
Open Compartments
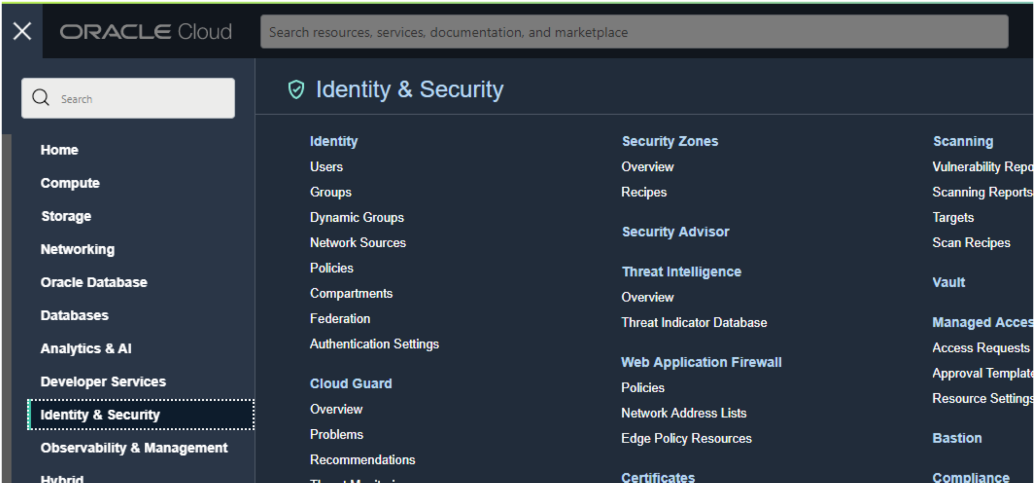[x=351, y=293]
